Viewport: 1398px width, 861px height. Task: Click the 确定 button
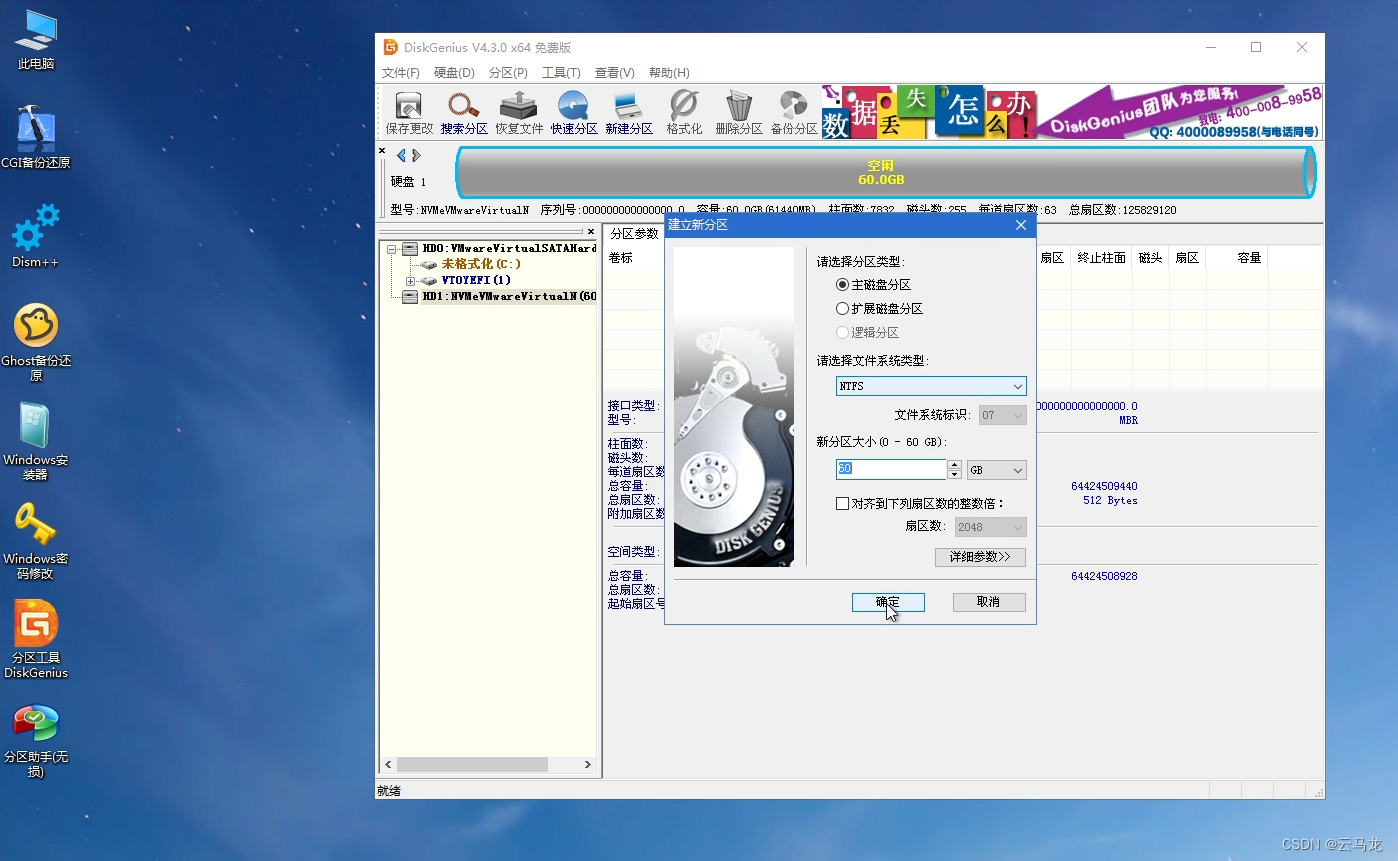click(887, 602)
